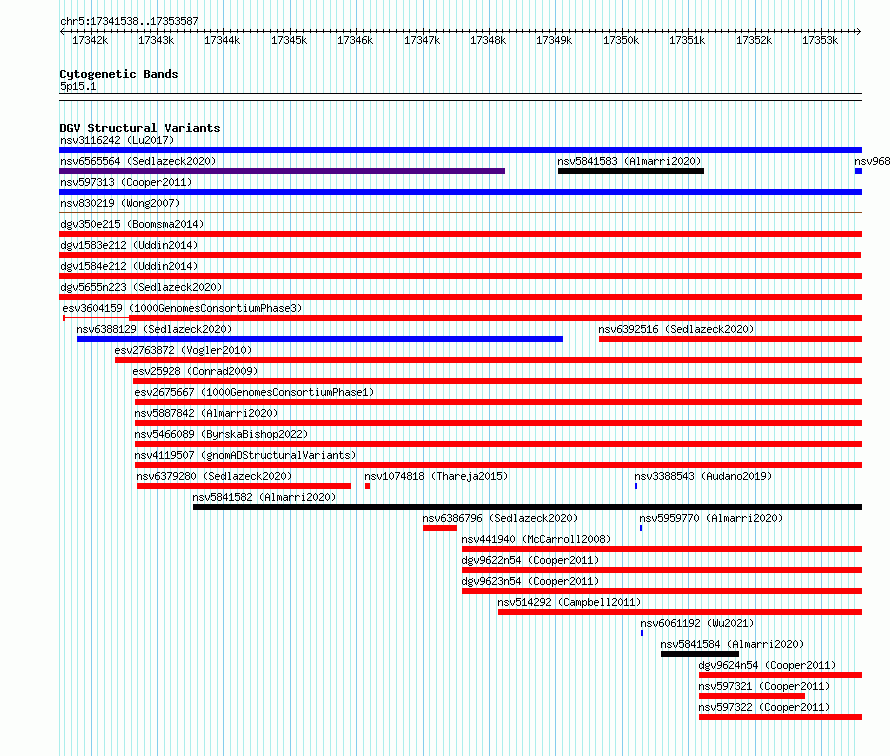Screen dimensions: 890x756
Task: Open esv2675667 (1000GenomesConsortiumPhase1) label
Action: (x=254, y=392)
